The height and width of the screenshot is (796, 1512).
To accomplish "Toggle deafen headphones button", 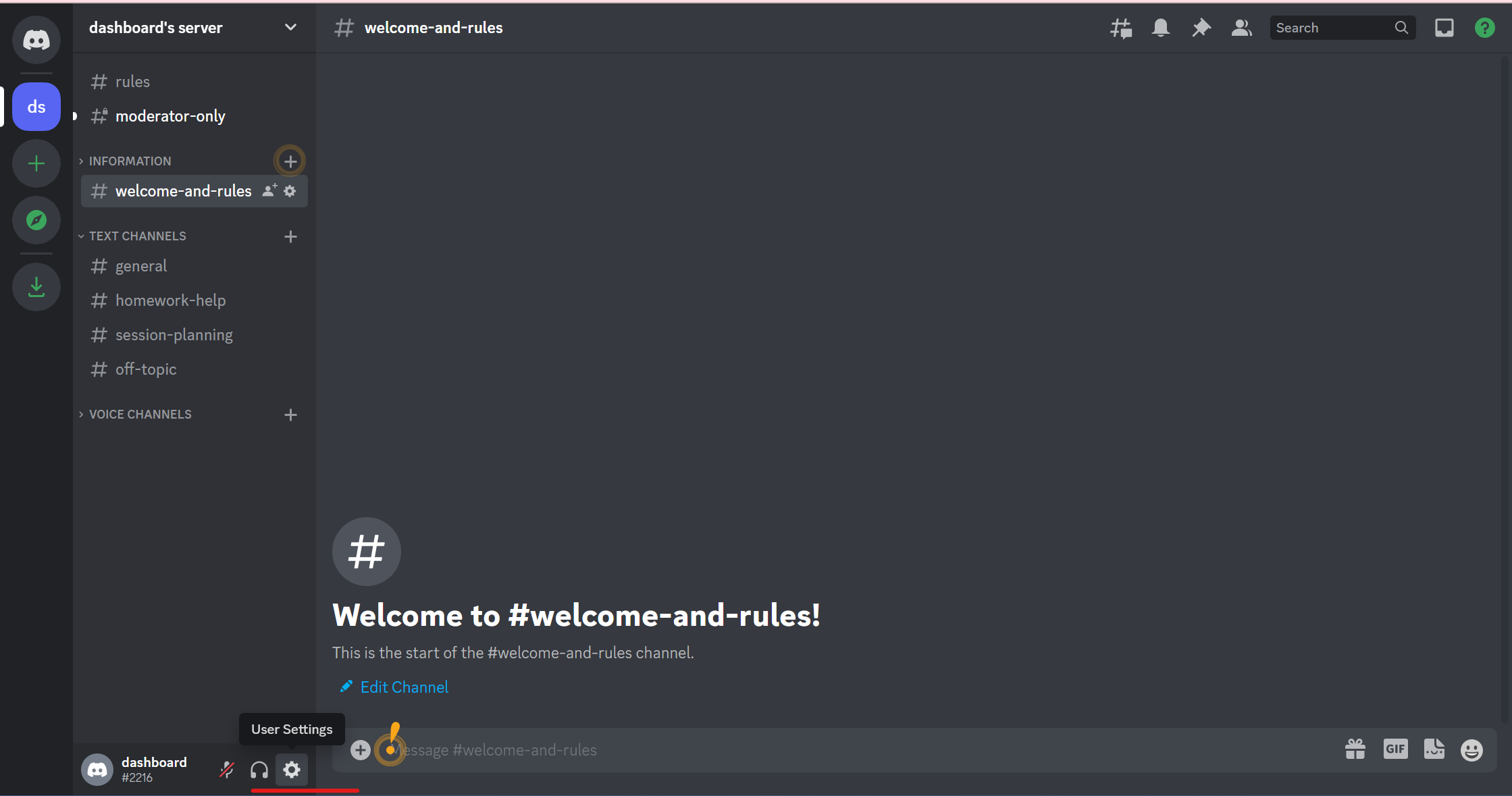I will click(x=259, y=770).
